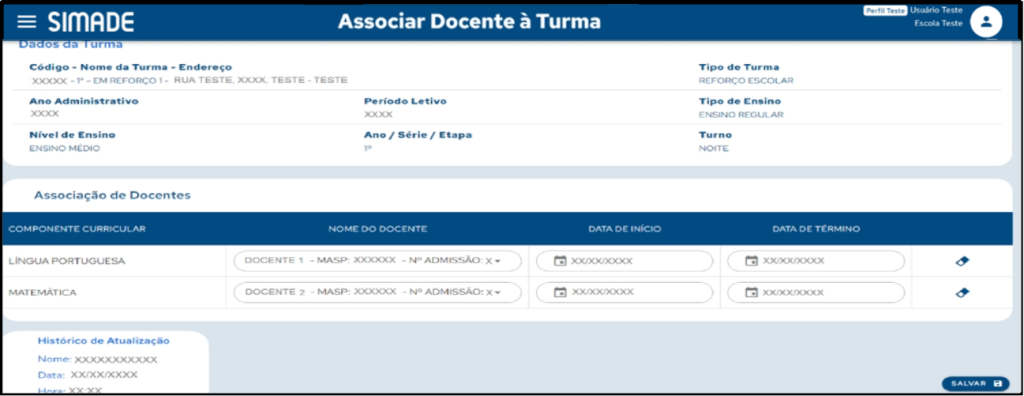Open calendar for Língua Portuguesa start date
1024x396 pixels.
point(560,261)
